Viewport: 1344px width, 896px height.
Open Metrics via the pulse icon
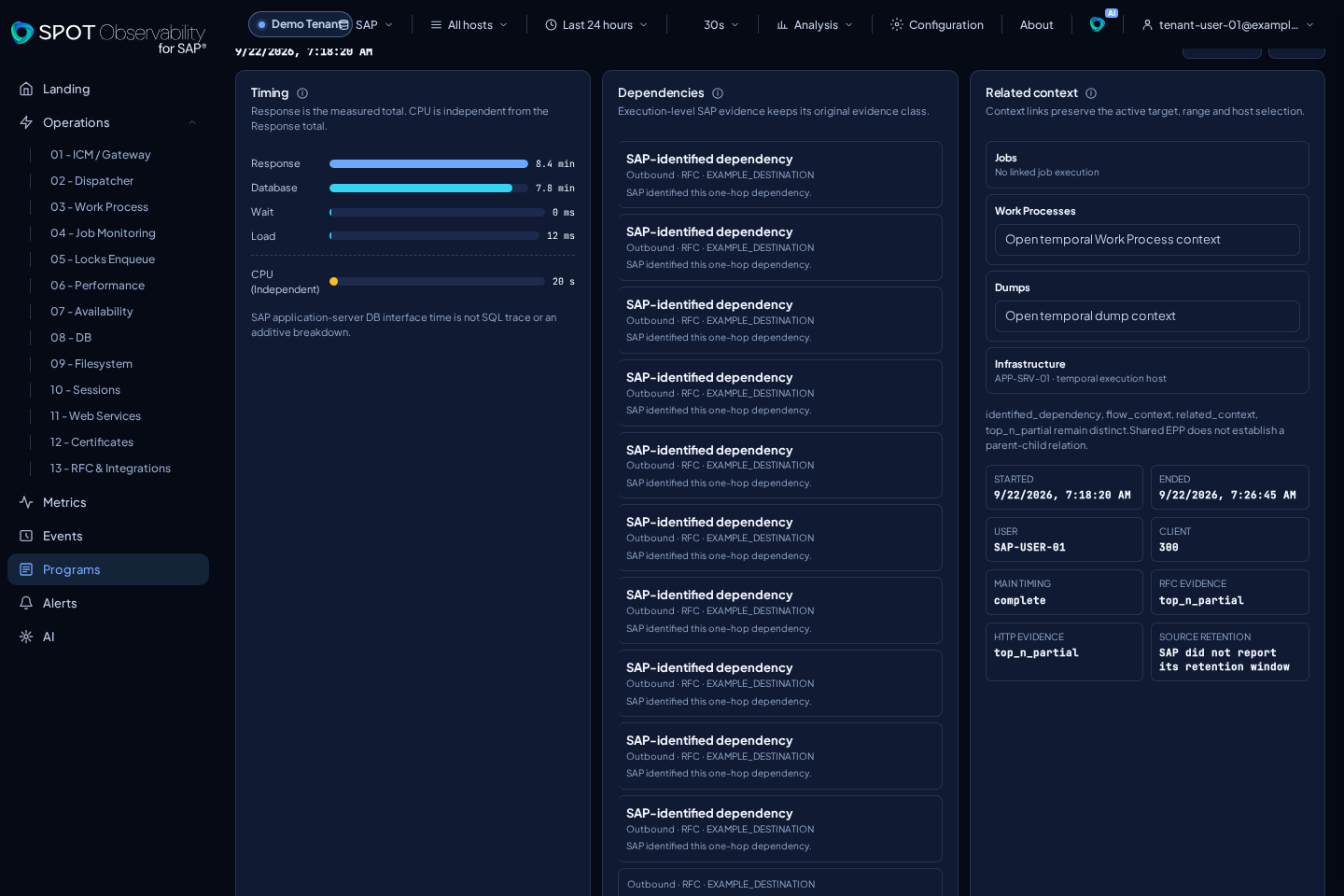26,502
